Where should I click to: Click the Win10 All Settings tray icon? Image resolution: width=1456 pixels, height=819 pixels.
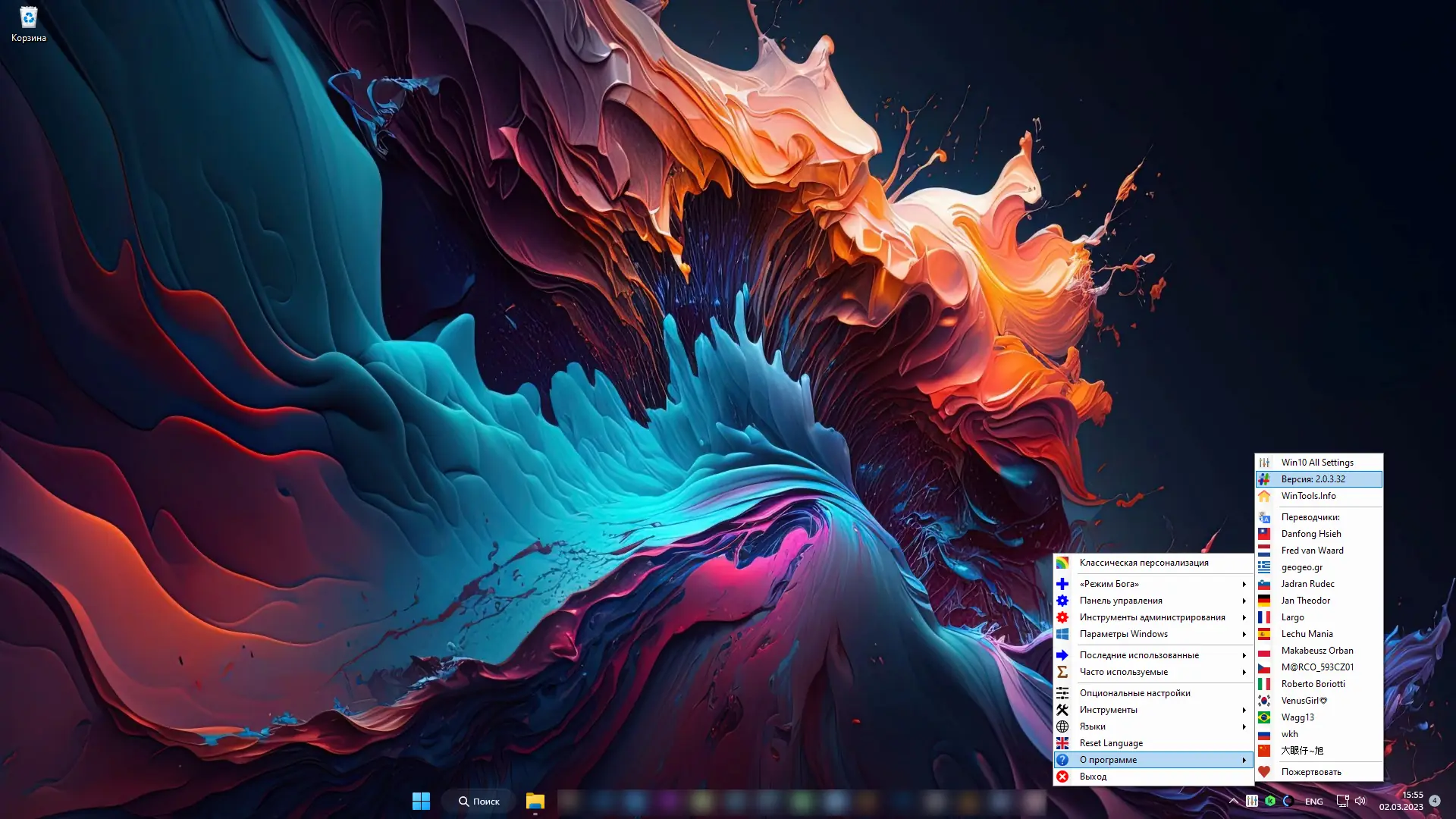pyautogui.click(x=1252, y=801)
